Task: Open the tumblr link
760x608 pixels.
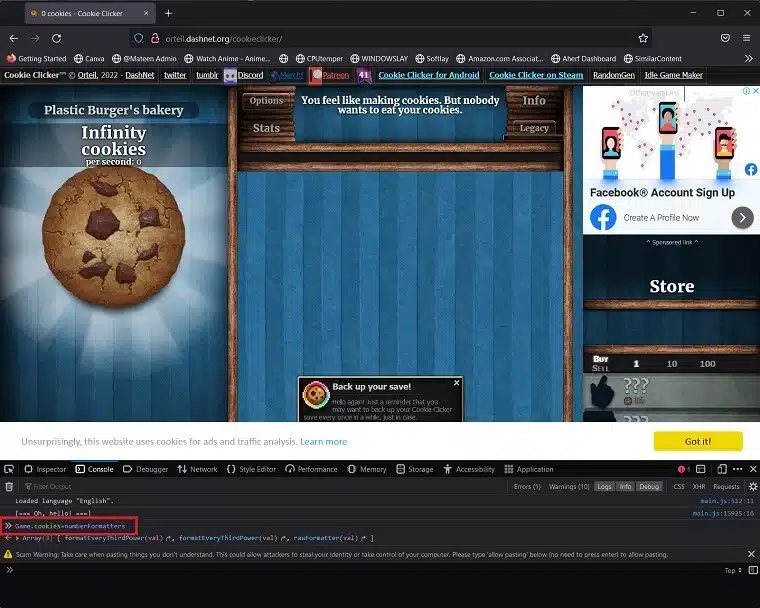Action: 207,75
